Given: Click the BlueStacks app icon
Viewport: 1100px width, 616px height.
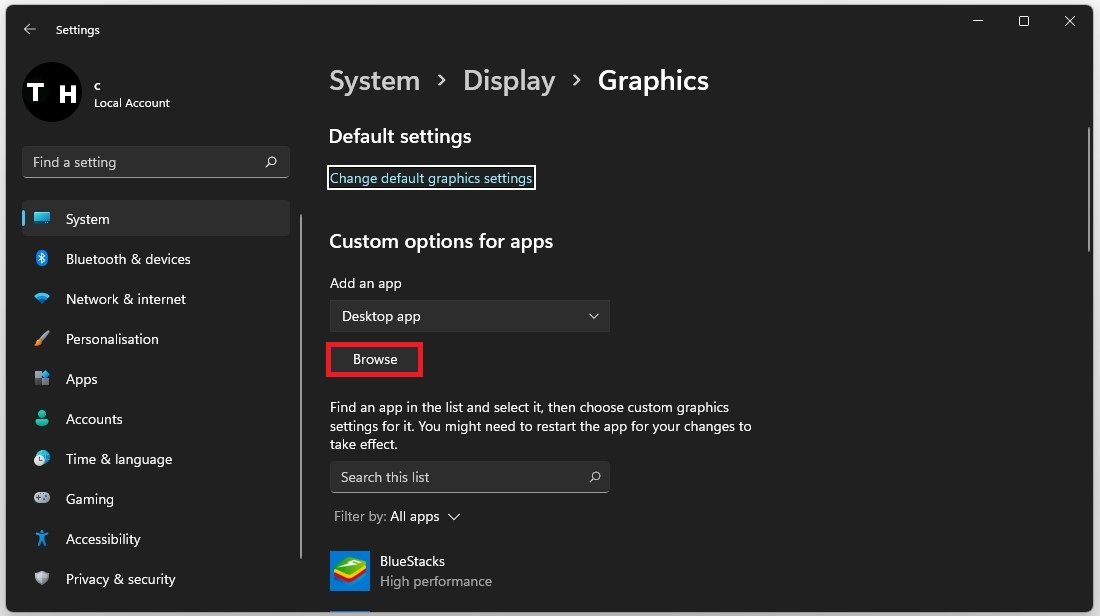Looking at the screenshot, I should tap(350, 571).
